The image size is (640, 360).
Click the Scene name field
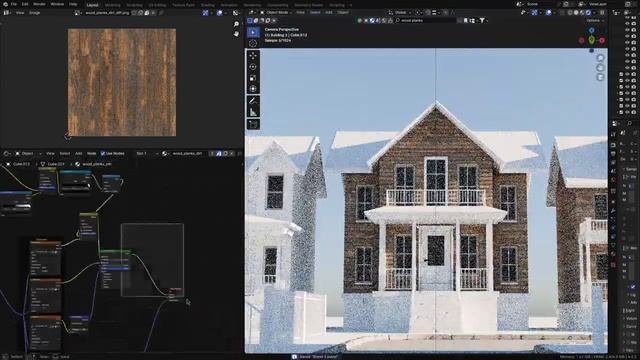pos(540,4)
